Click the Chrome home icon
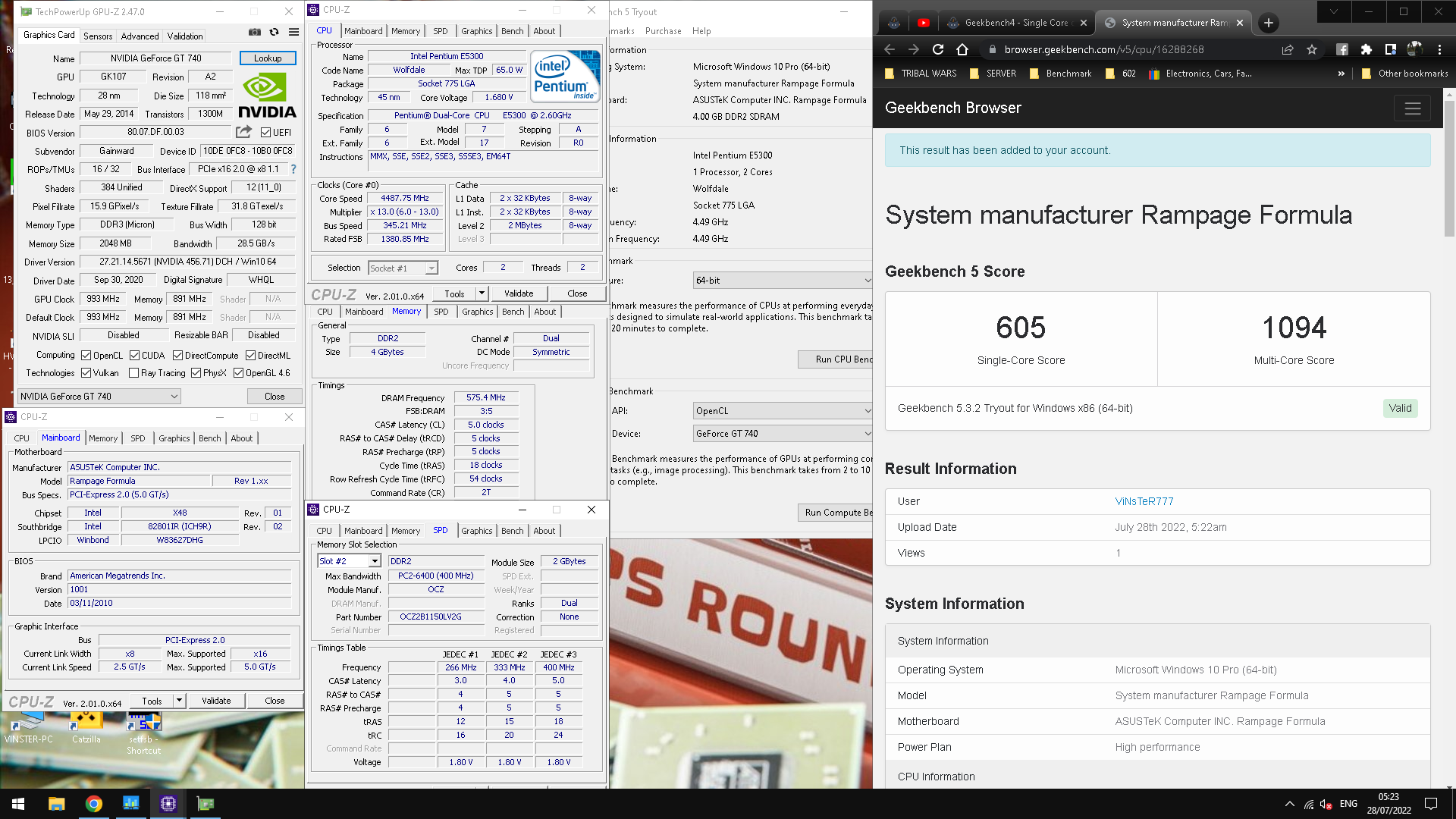 coord(962,49)
